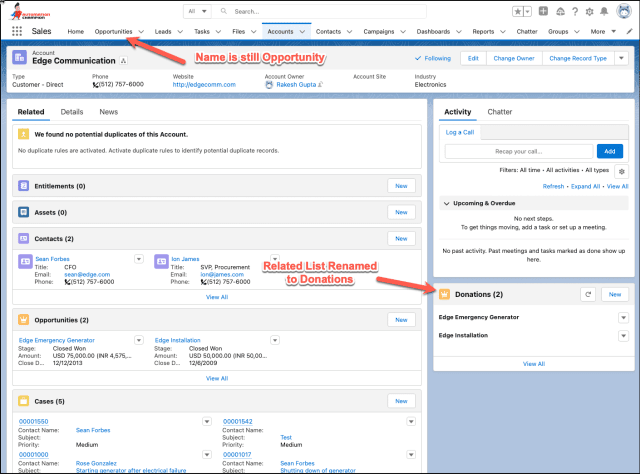Open Edge Emergency Generator donation row menu
Viewport: 640px width, 474px height.
622,317
